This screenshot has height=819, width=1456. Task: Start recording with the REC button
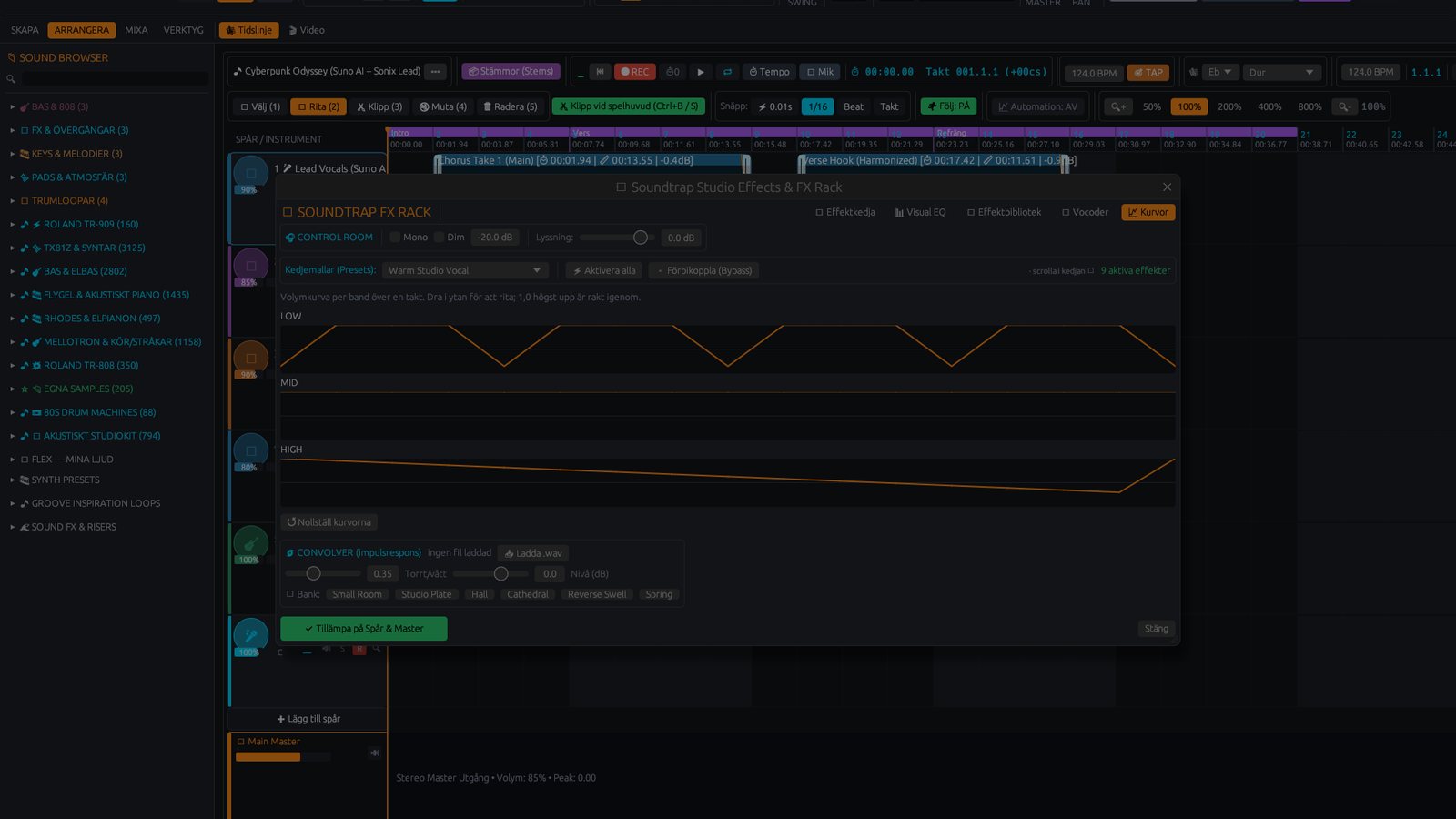(634, 72)
